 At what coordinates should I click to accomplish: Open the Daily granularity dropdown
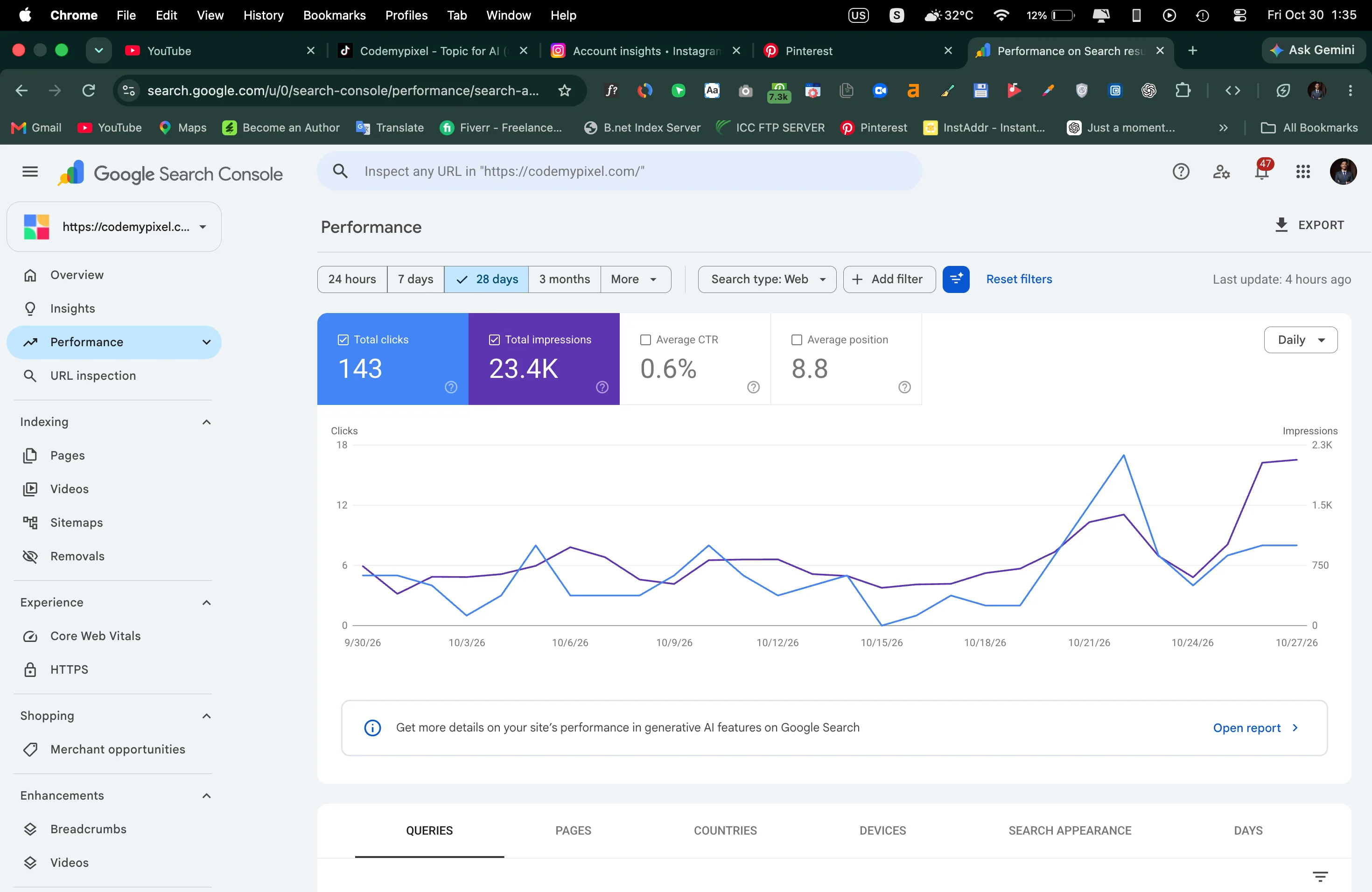pyautogui.click(x=1301, y=340)
